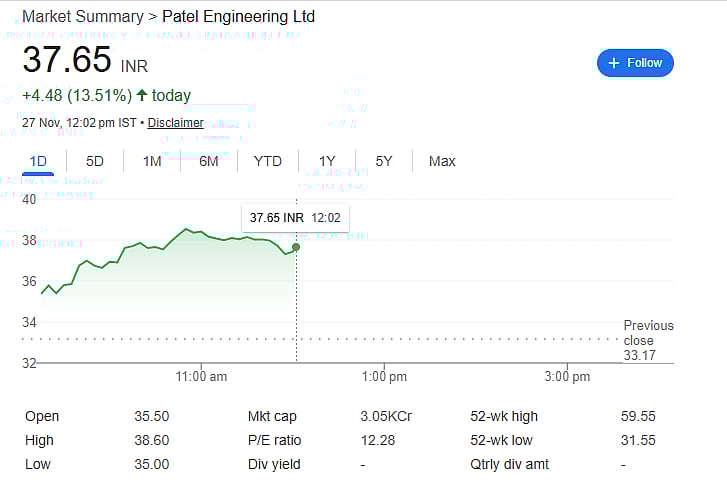
Task: Click the 52-wk high value
Action: coord(638,416)
